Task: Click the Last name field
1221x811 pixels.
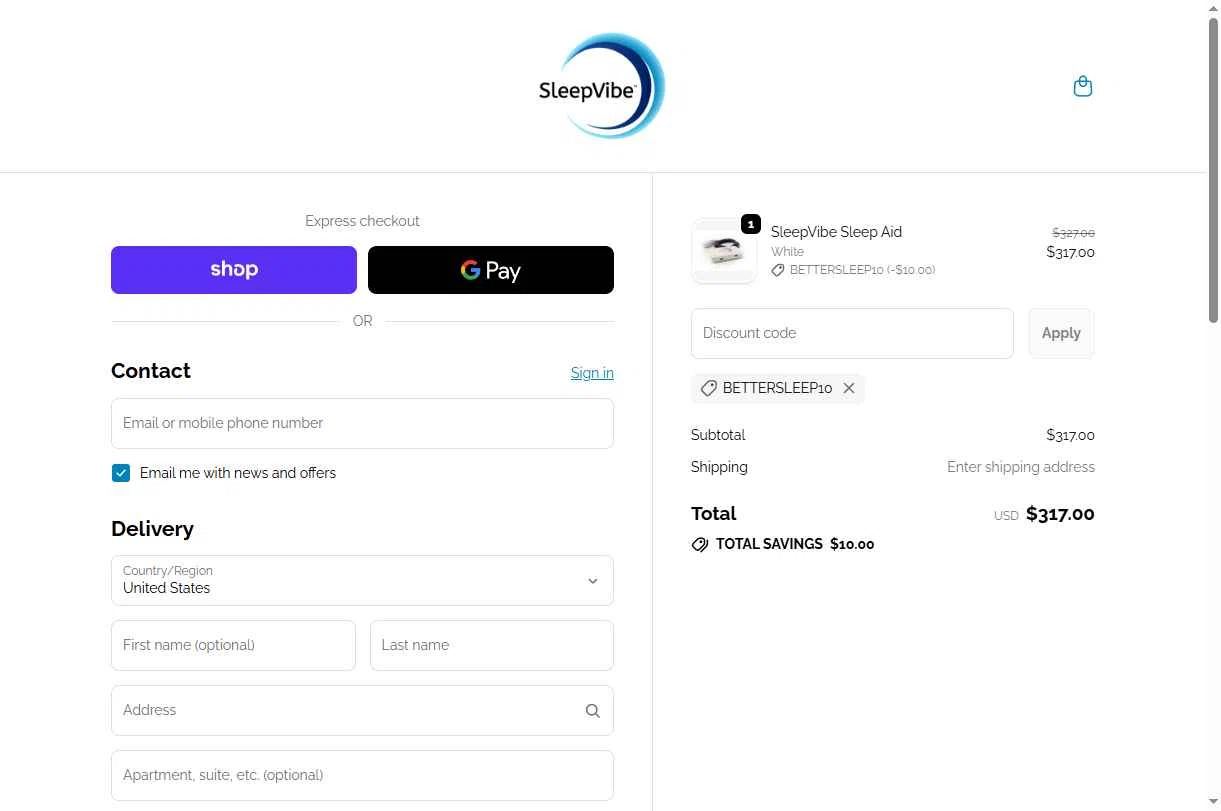Action: (492, 645)
